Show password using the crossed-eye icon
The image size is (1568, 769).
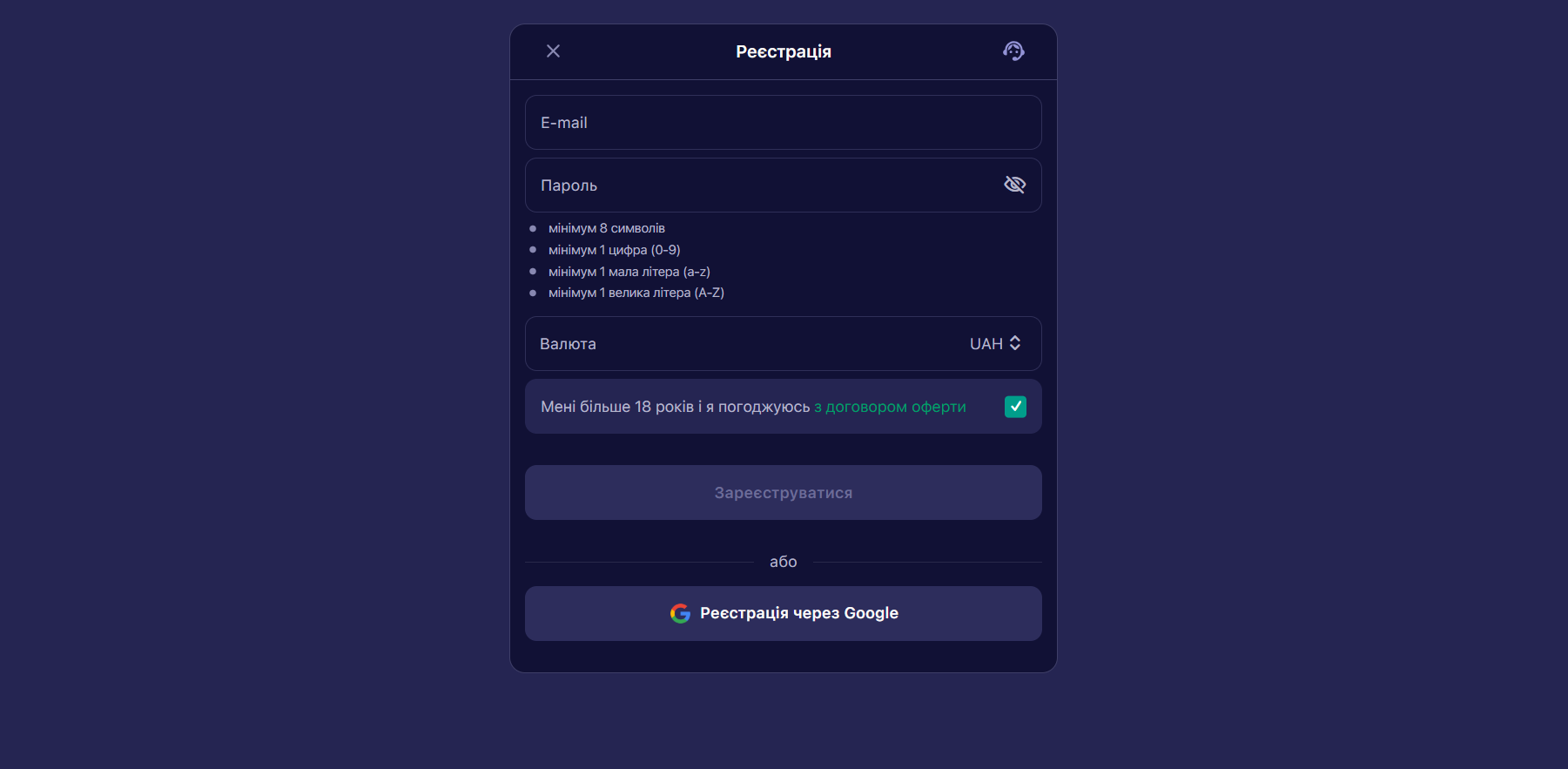[x=1014, y=185]
